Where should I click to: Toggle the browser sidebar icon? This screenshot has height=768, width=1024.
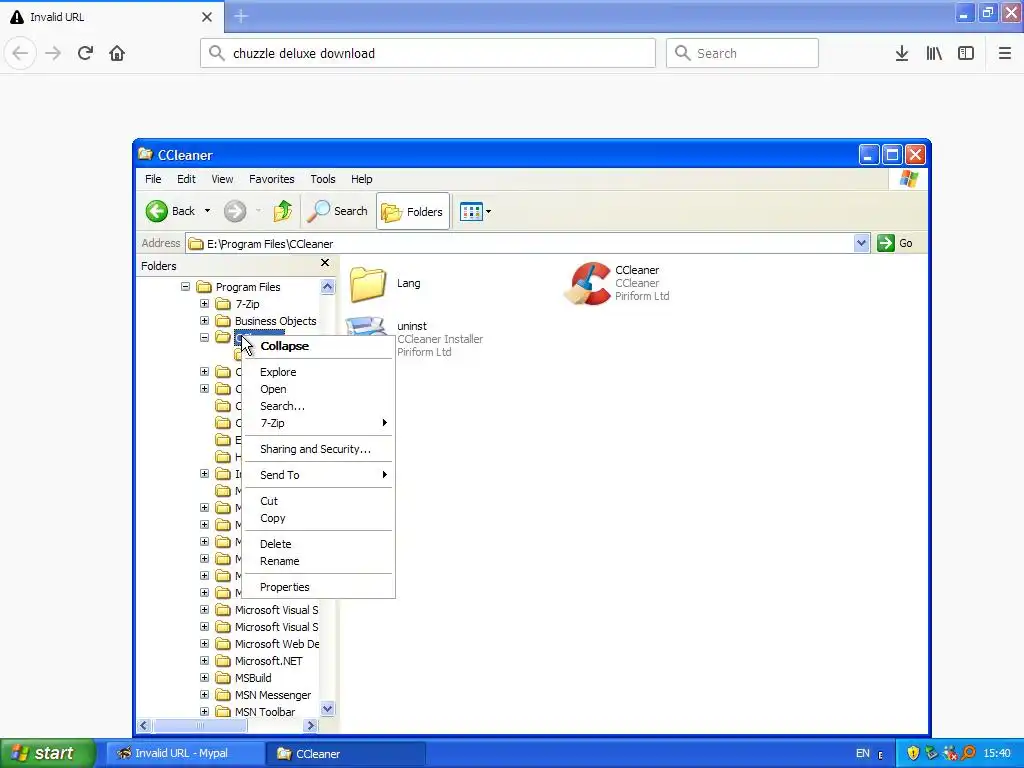click(966, 53)
